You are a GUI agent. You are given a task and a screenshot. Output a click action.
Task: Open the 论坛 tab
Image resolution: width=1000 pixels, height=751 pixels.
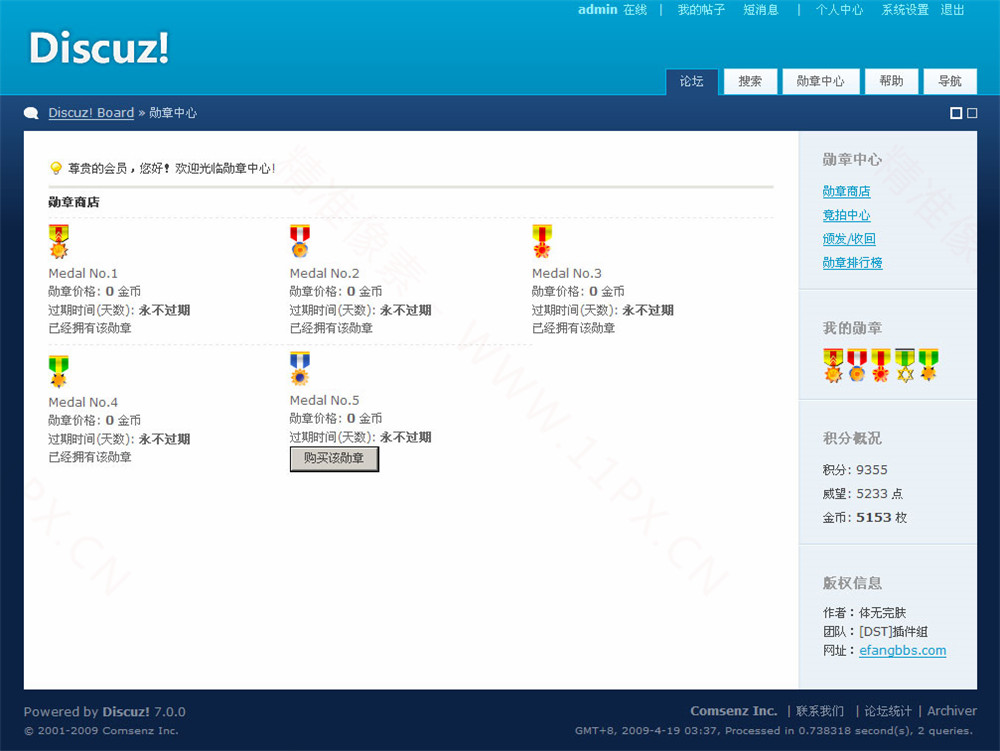[691, 81]
